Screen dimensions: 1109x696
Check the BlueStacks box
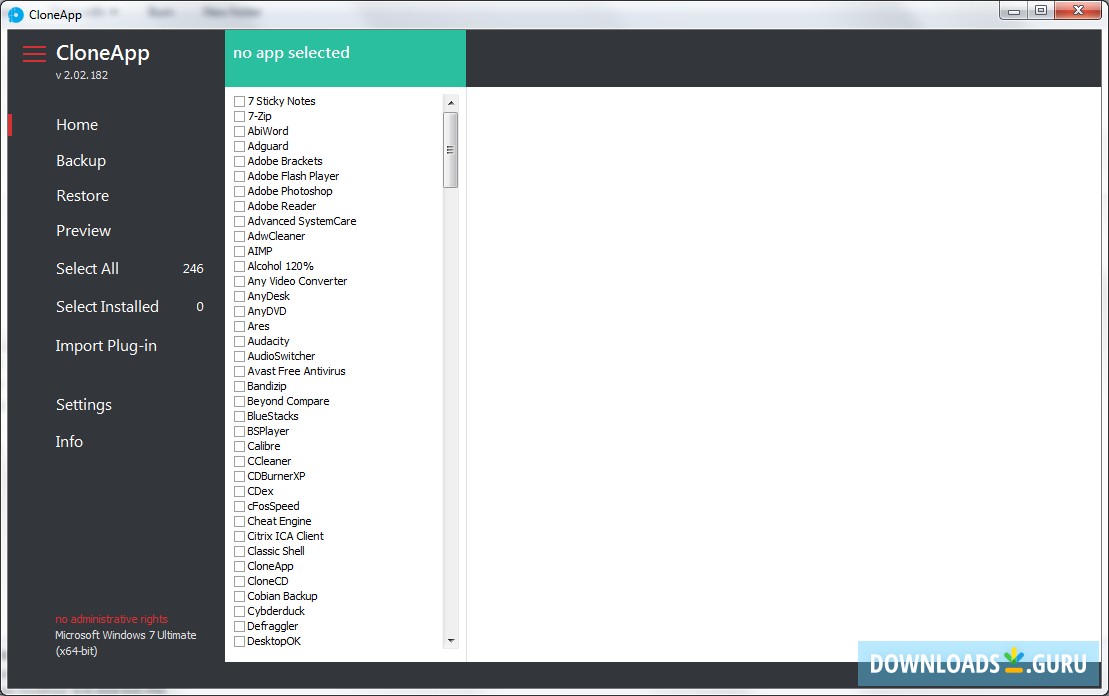[239, 417]
